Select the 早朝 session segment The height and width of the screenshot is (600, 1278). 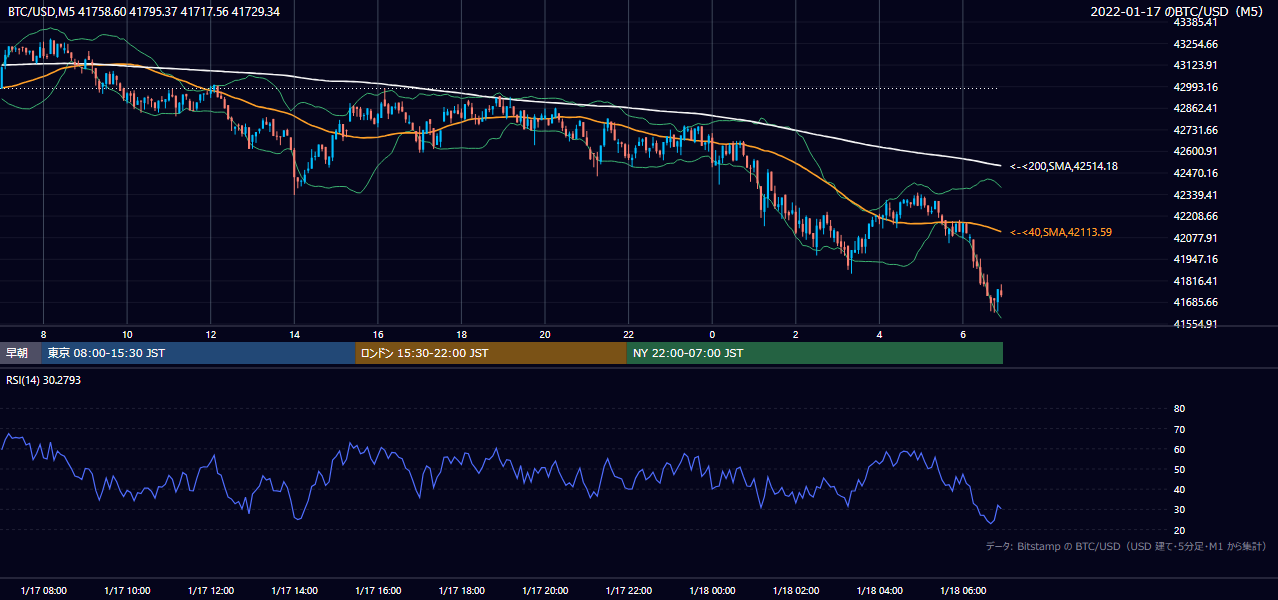(x=21, y=353)
